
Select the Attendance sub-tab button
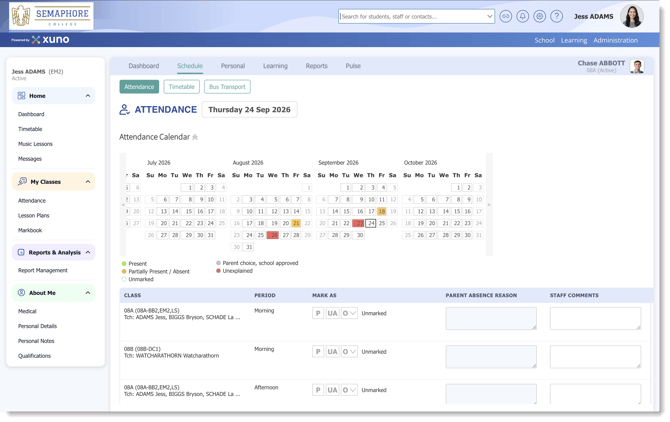click(x=139, y=87)
